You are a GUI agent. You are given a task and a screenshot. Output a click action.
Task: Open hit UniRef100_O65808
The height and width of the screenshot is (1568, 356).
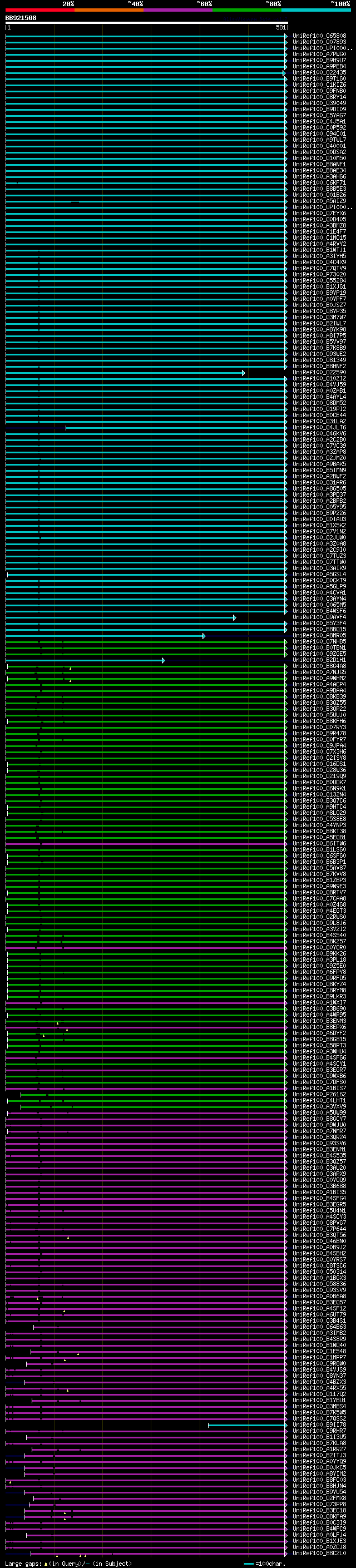tap(319, 36)
